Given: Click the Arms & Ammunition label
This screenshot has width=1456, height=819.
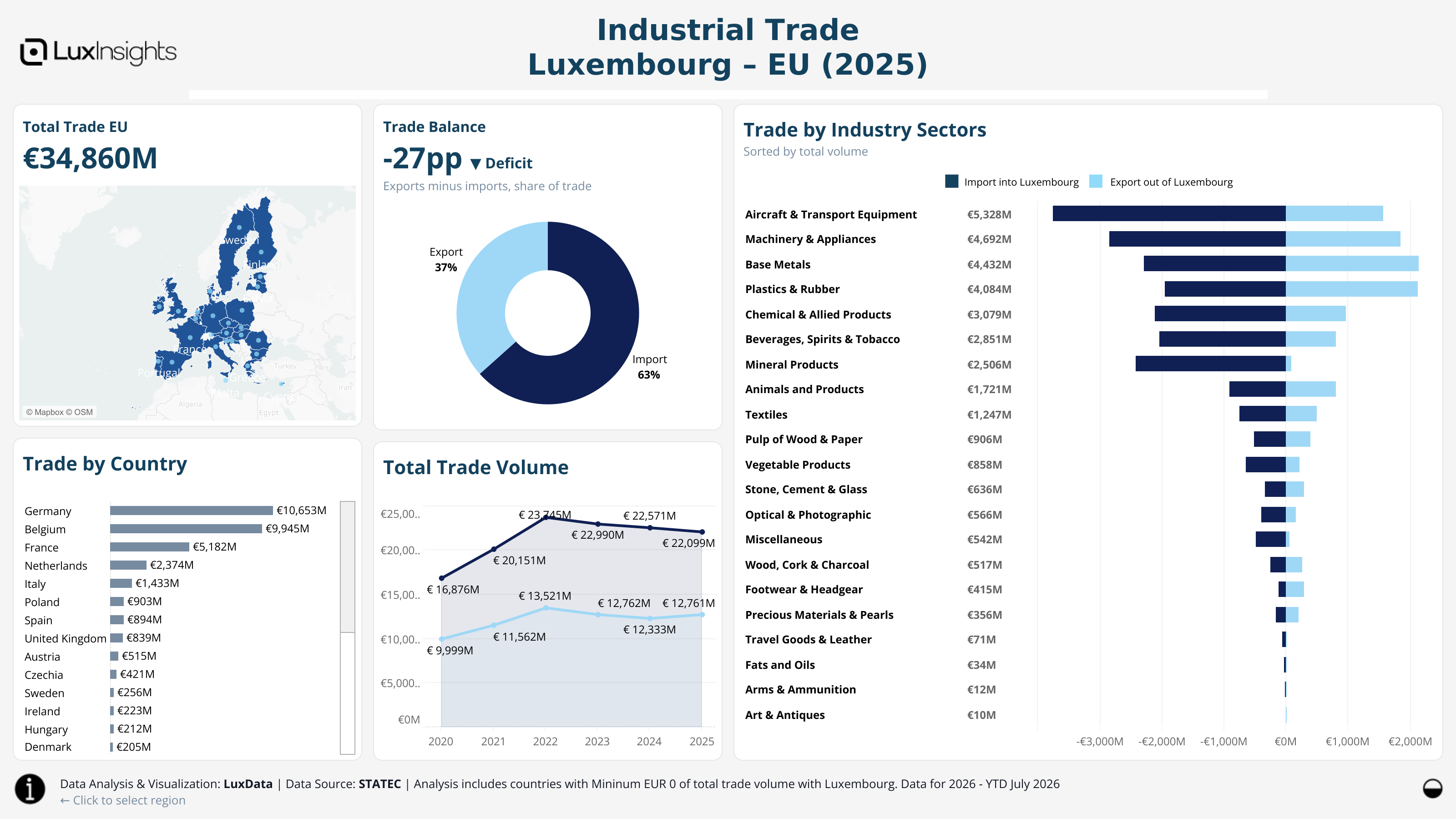Looking at the screenshot, I should coord(800,690).
